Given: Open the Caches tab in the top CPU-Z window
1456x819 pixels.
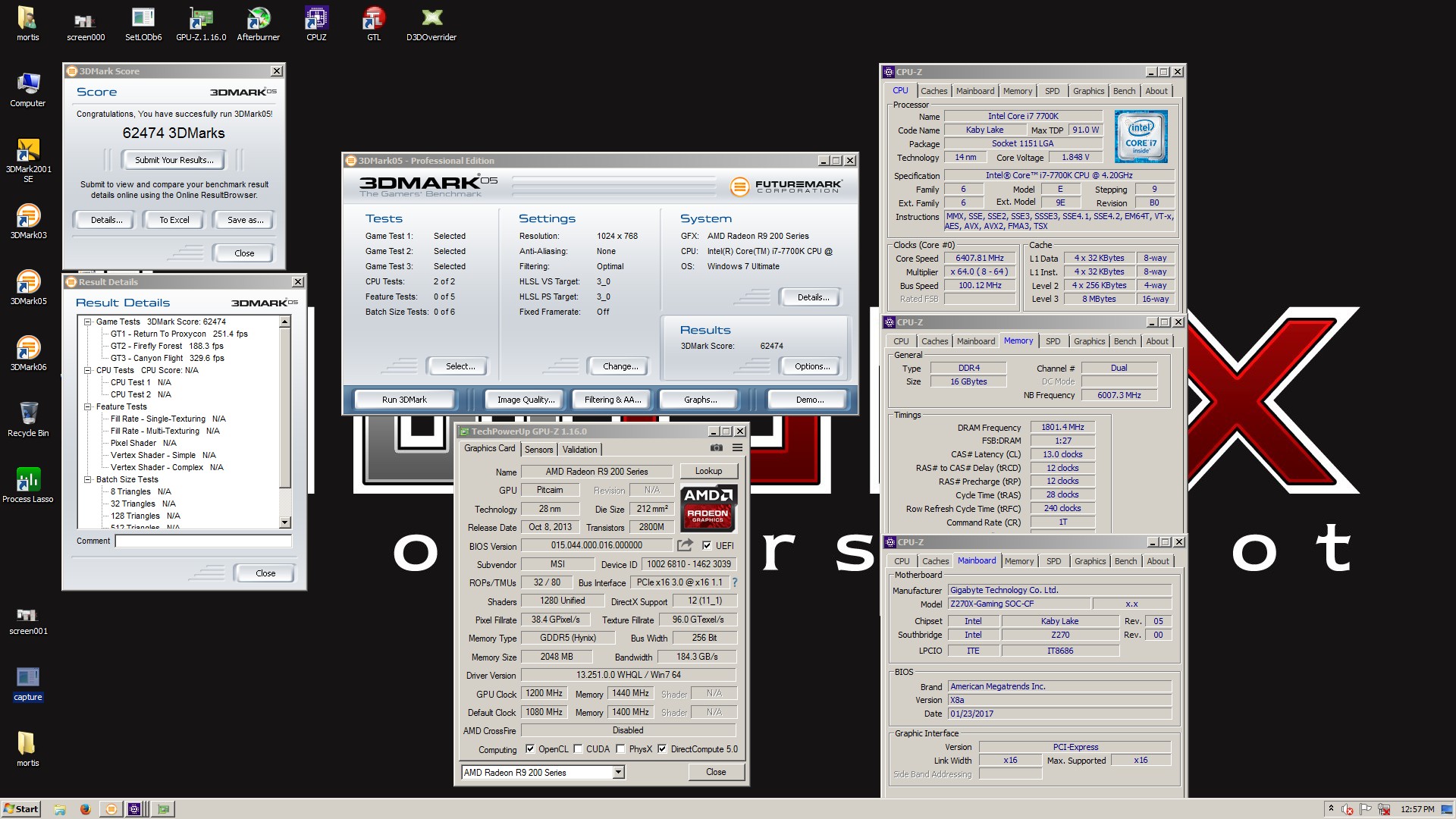Looking at the screenshot, I should pos(934,91).
